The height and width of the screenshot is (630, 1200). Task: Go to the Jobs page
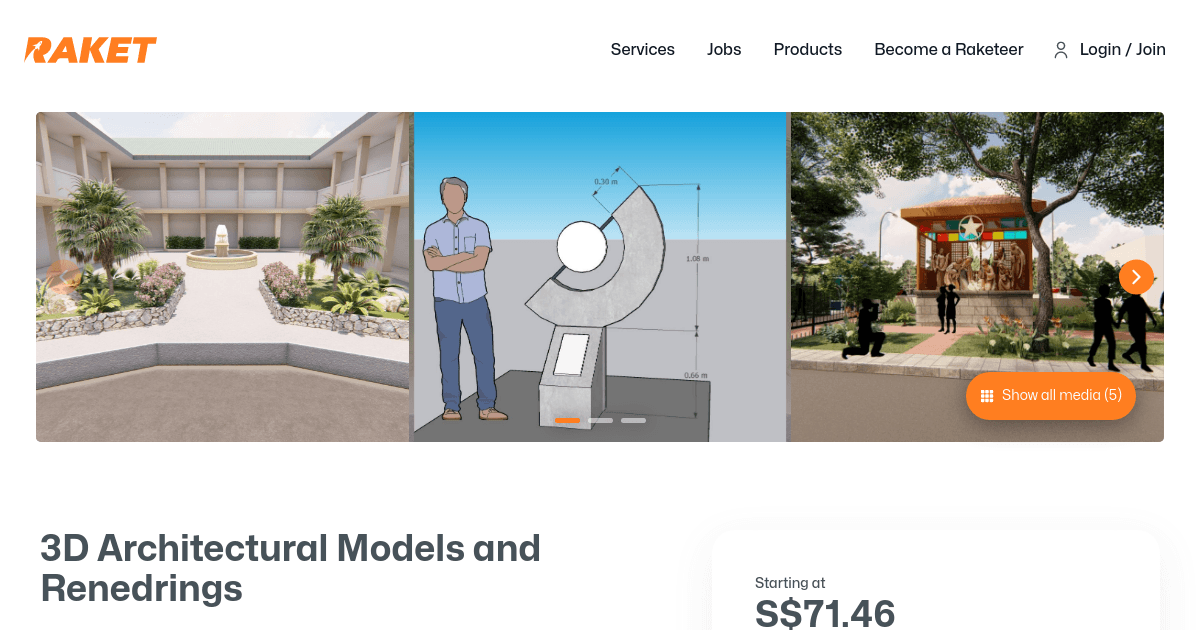click(724, 50)
